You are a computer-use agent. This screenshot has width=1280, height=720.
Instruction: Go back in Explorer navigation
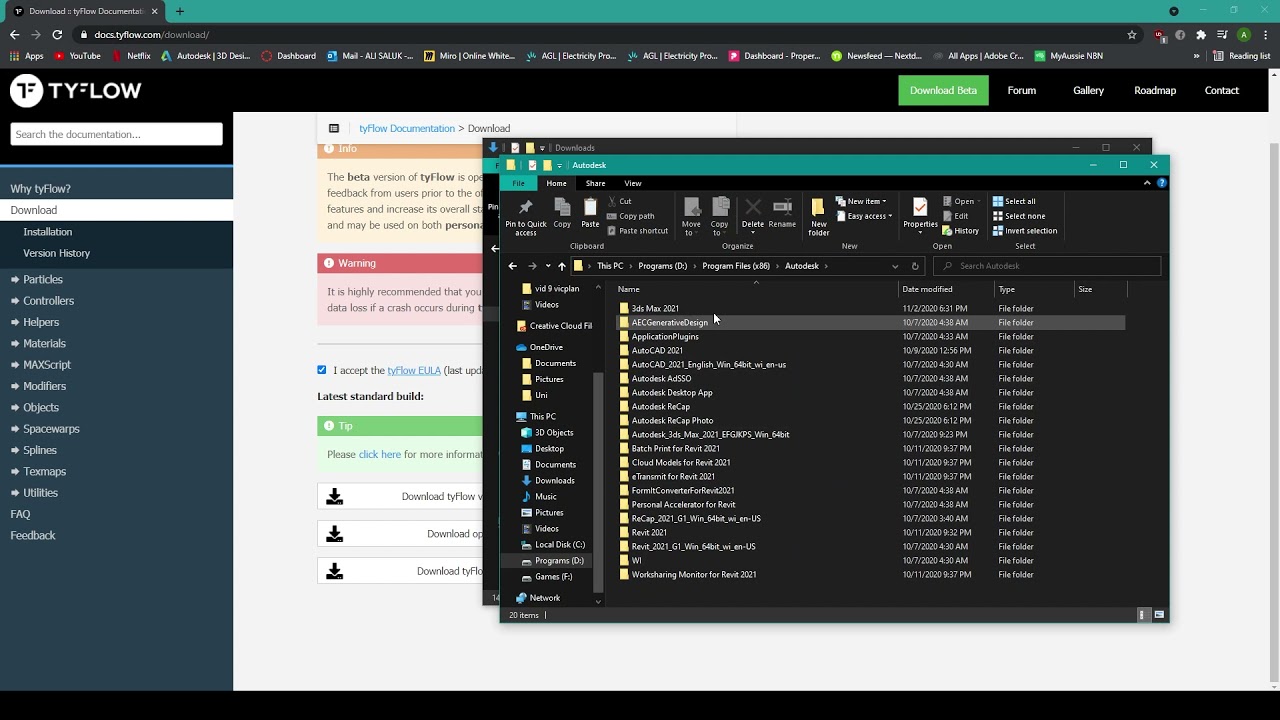point(512,266)
